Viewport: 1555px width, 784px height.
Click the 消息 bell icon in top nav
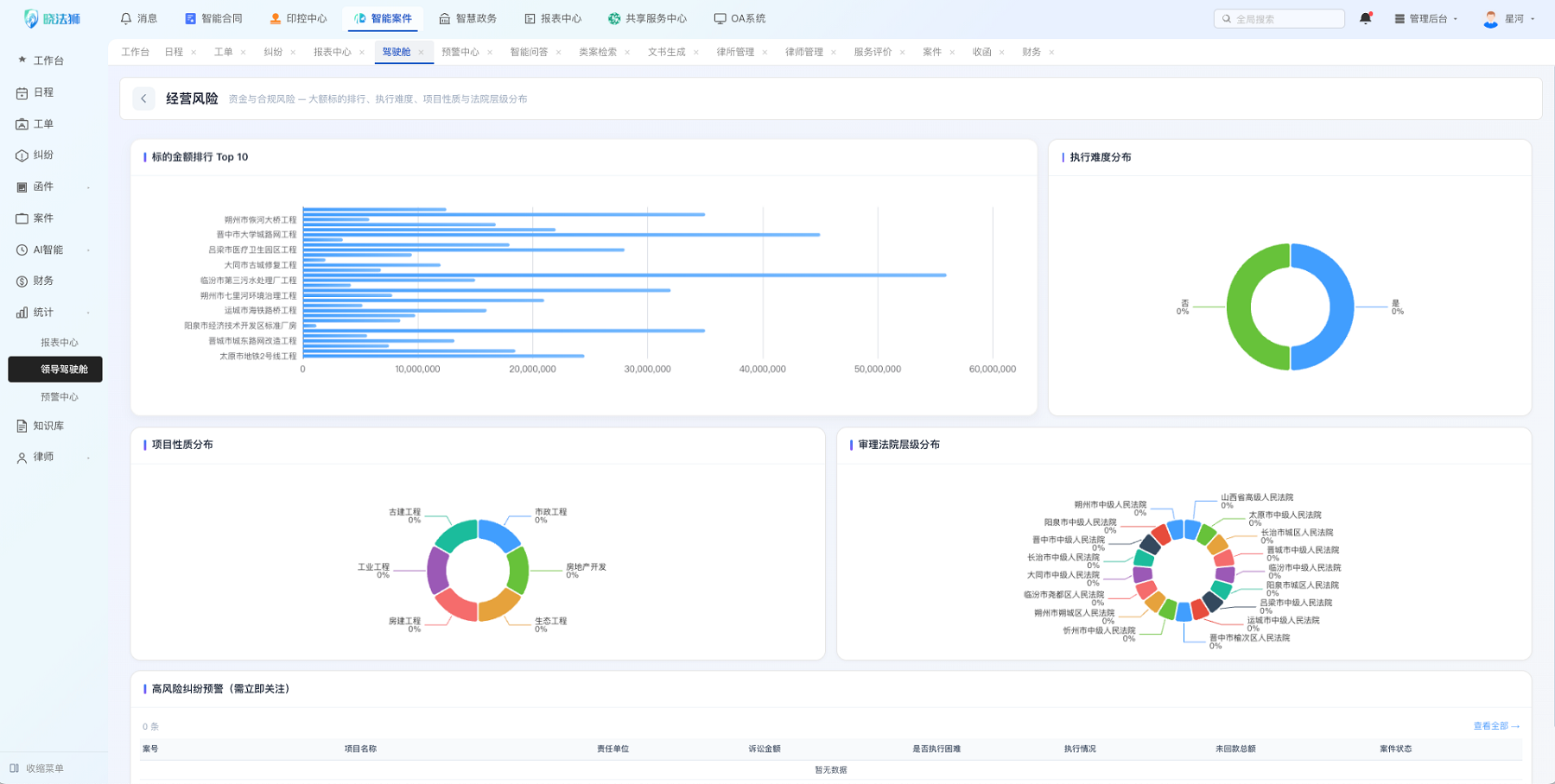pos(126,18)
